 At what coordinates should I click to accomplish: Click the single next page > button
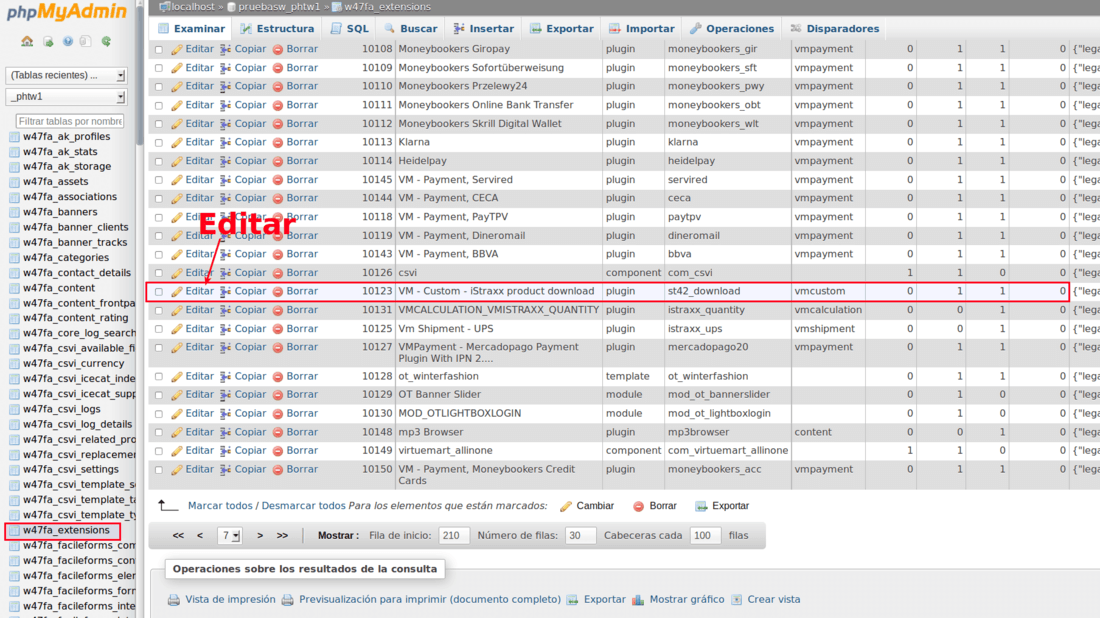(260, 536)
